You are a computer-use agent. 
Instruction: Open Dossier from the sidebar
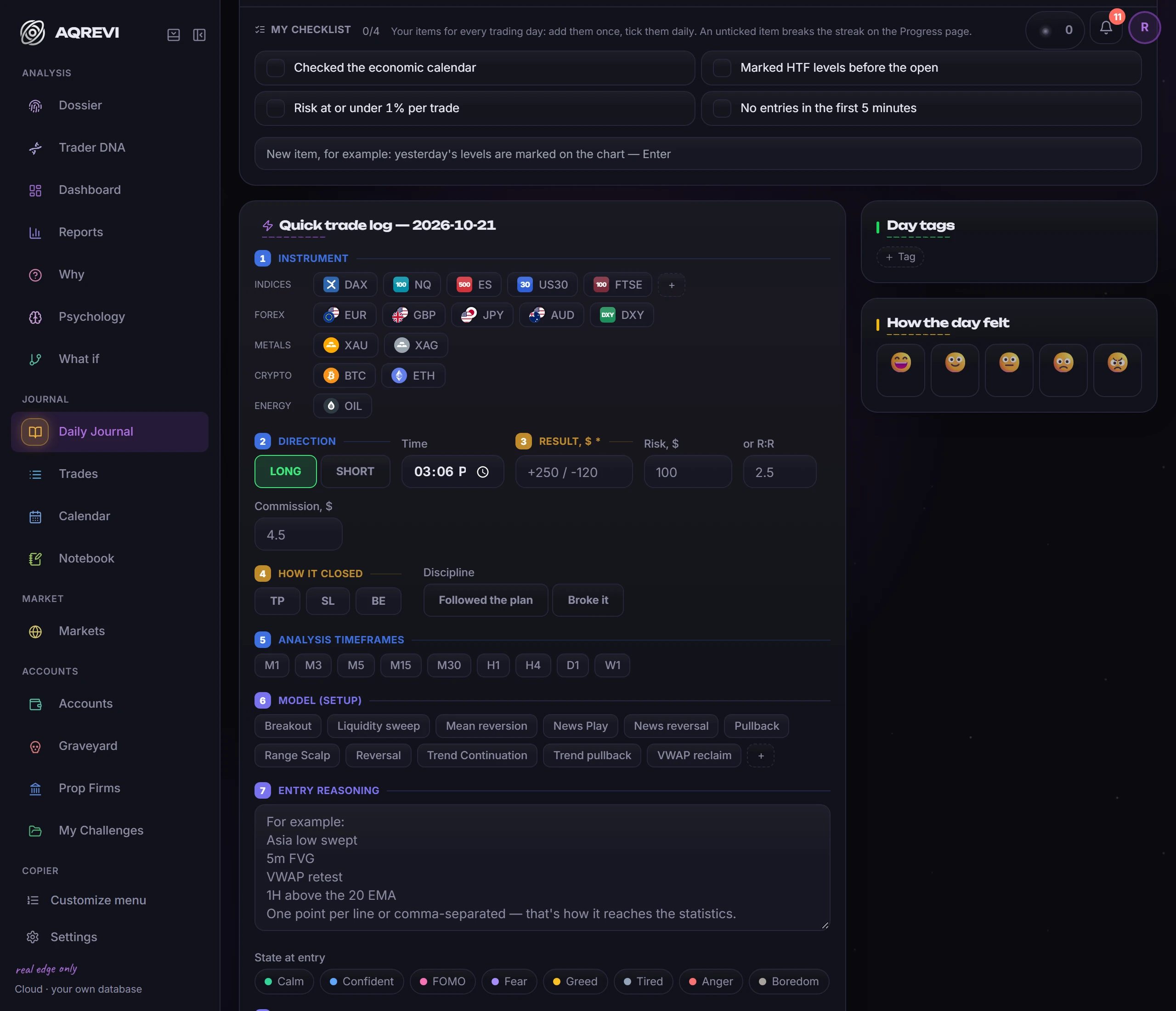coord(109,106)
